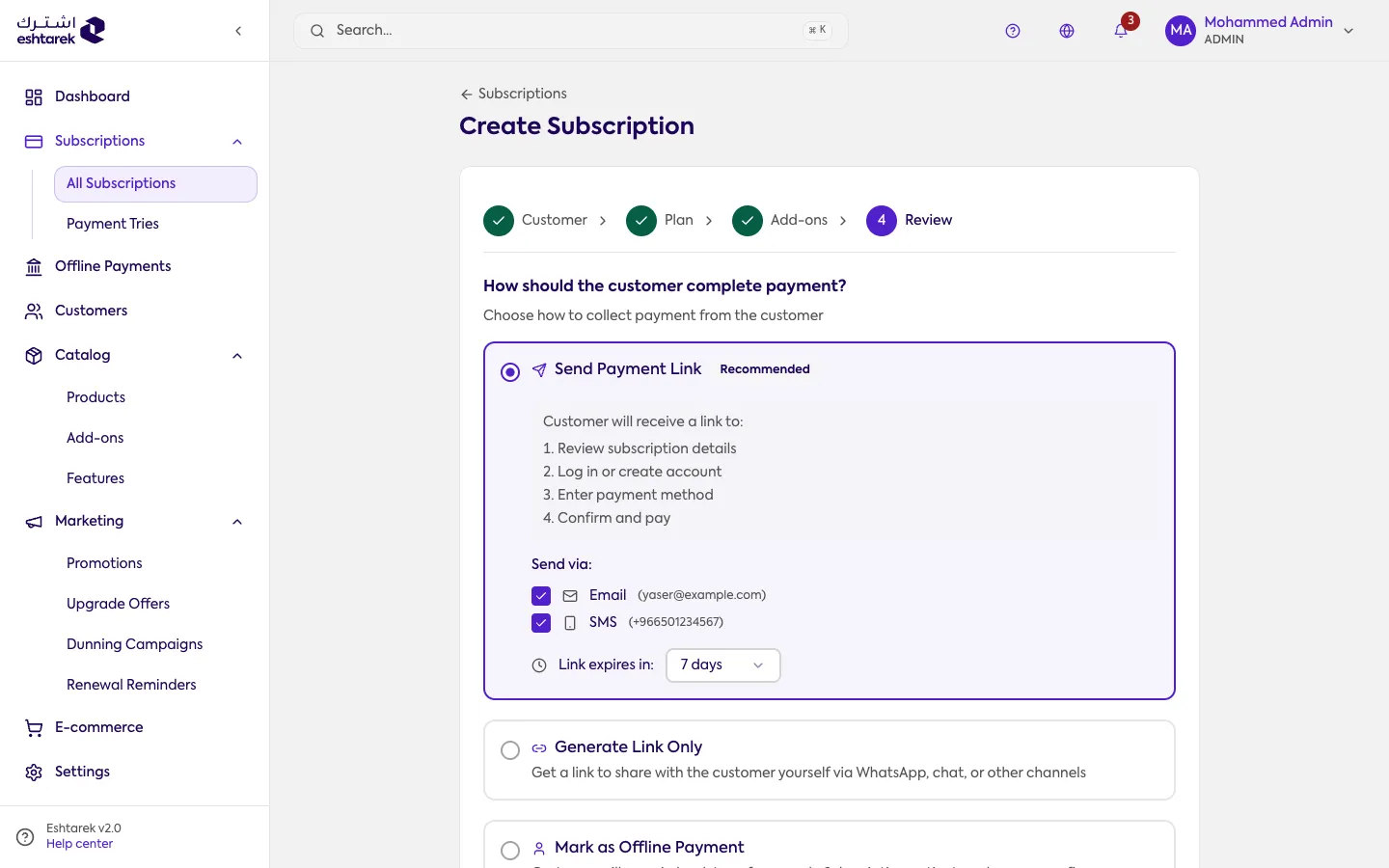Click the Marketing megaphone icon
The height and width of the screenshot is (868, 1389).
point(34,522)
